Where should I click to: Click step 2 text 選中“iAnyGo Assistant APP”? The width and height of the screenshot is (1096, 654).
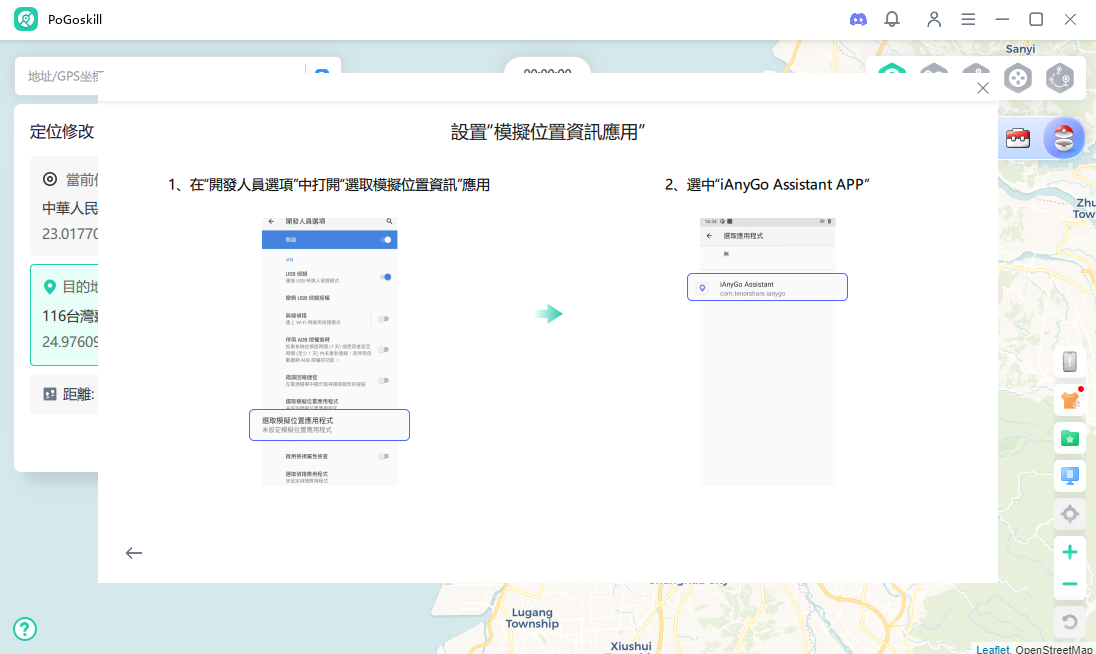point(767,184)
